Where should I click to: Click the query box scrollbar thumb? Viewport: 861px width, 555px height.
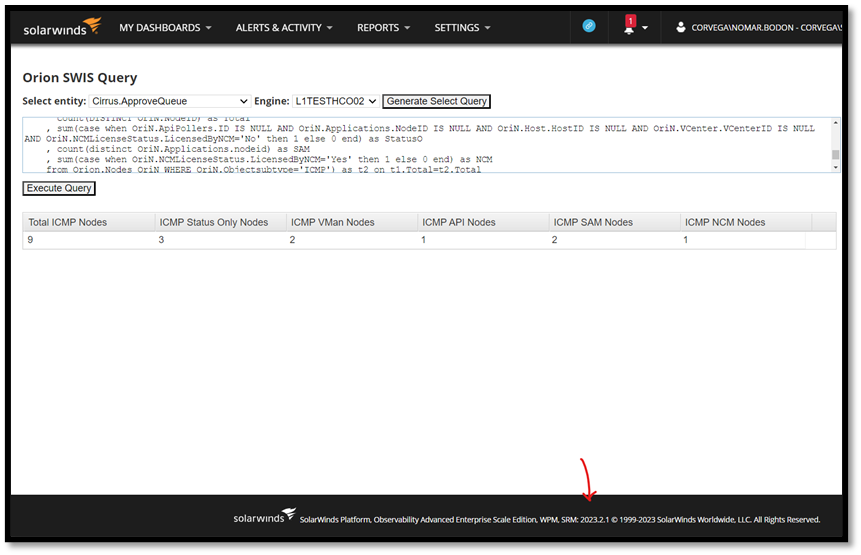point(836,155)
